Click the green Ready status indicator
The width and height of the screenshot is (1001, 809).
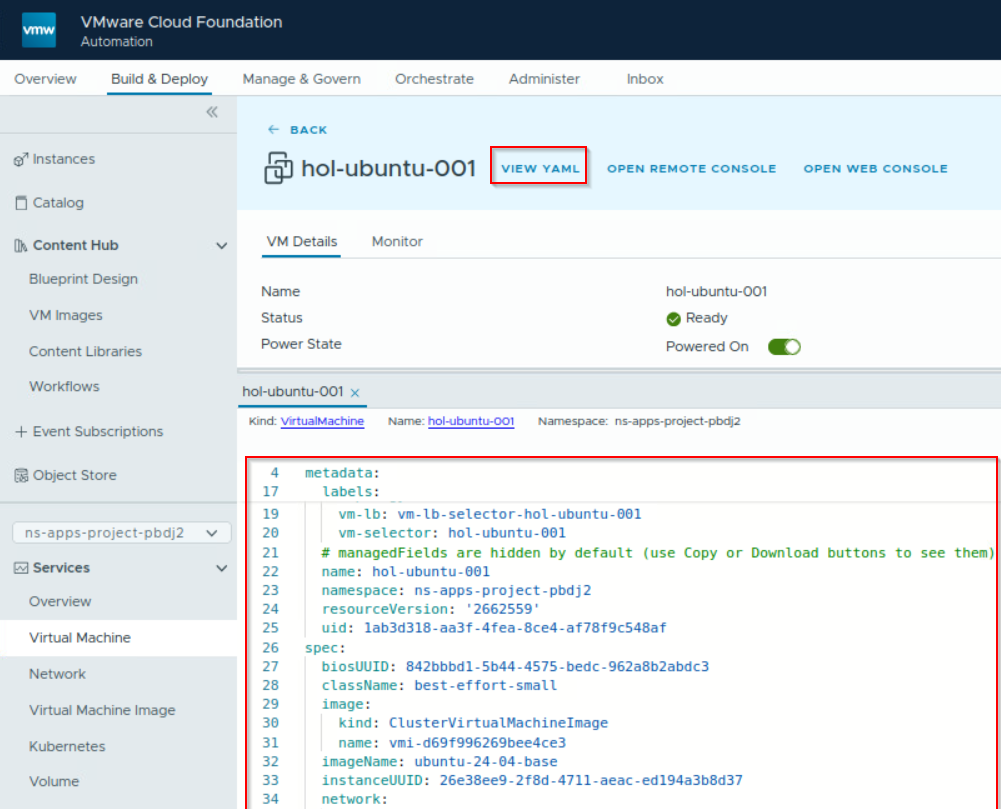[674, 318]
